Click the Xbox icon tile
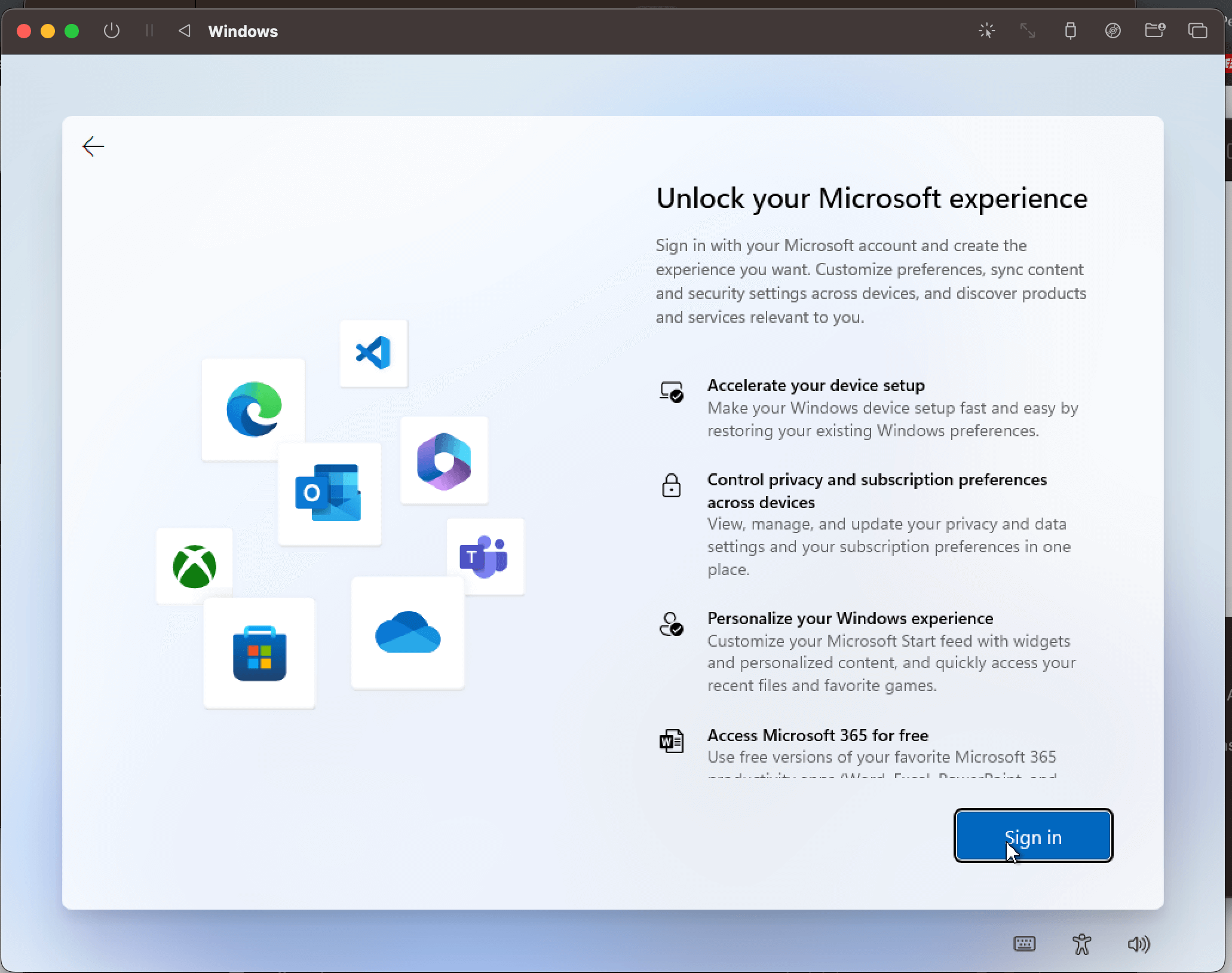 (x=194, y=566)
